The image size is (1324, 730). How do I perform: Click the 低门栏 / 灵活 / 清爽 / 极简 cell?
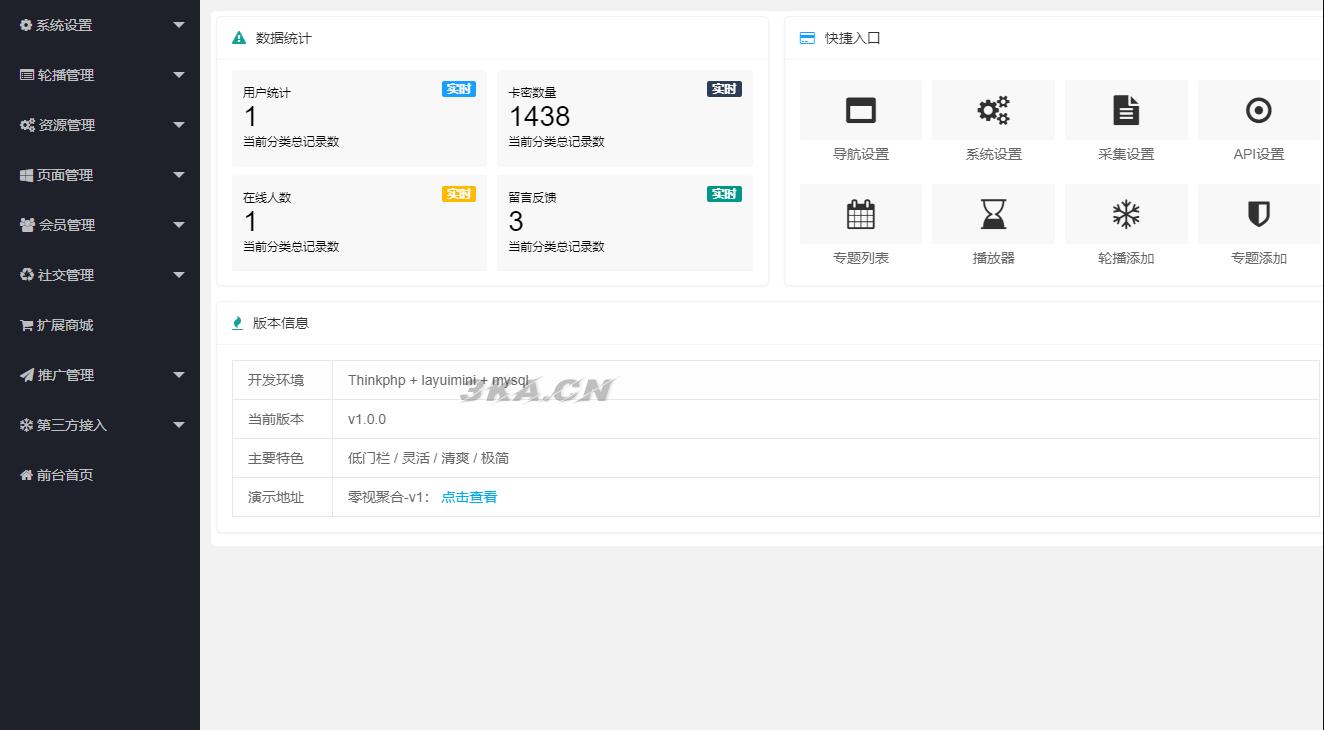(825, 458)
